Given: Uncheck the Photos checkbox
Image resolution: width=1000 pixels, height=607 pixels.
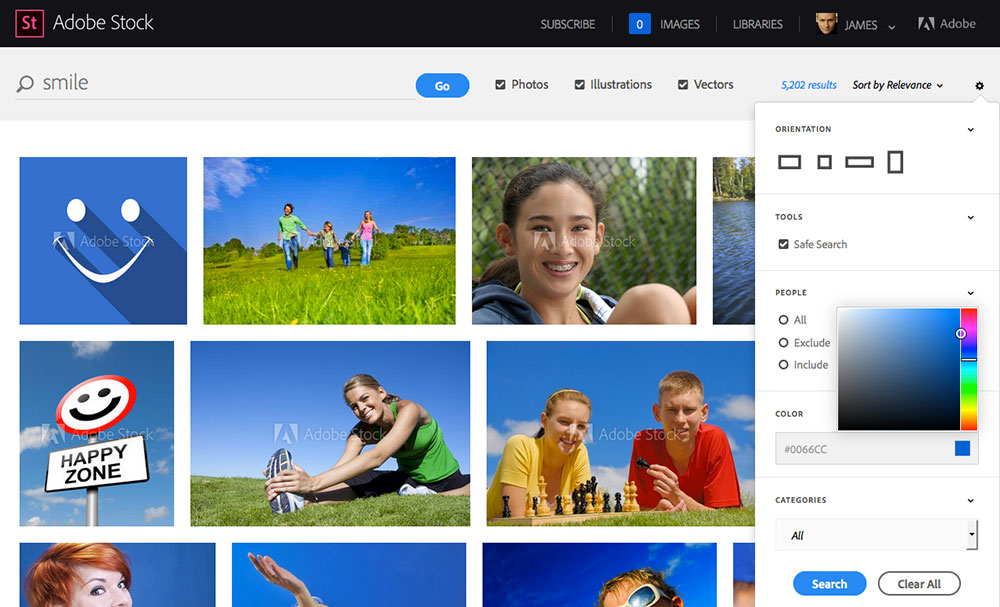Looking at the screenshot, I should click(x=500, y=85).
